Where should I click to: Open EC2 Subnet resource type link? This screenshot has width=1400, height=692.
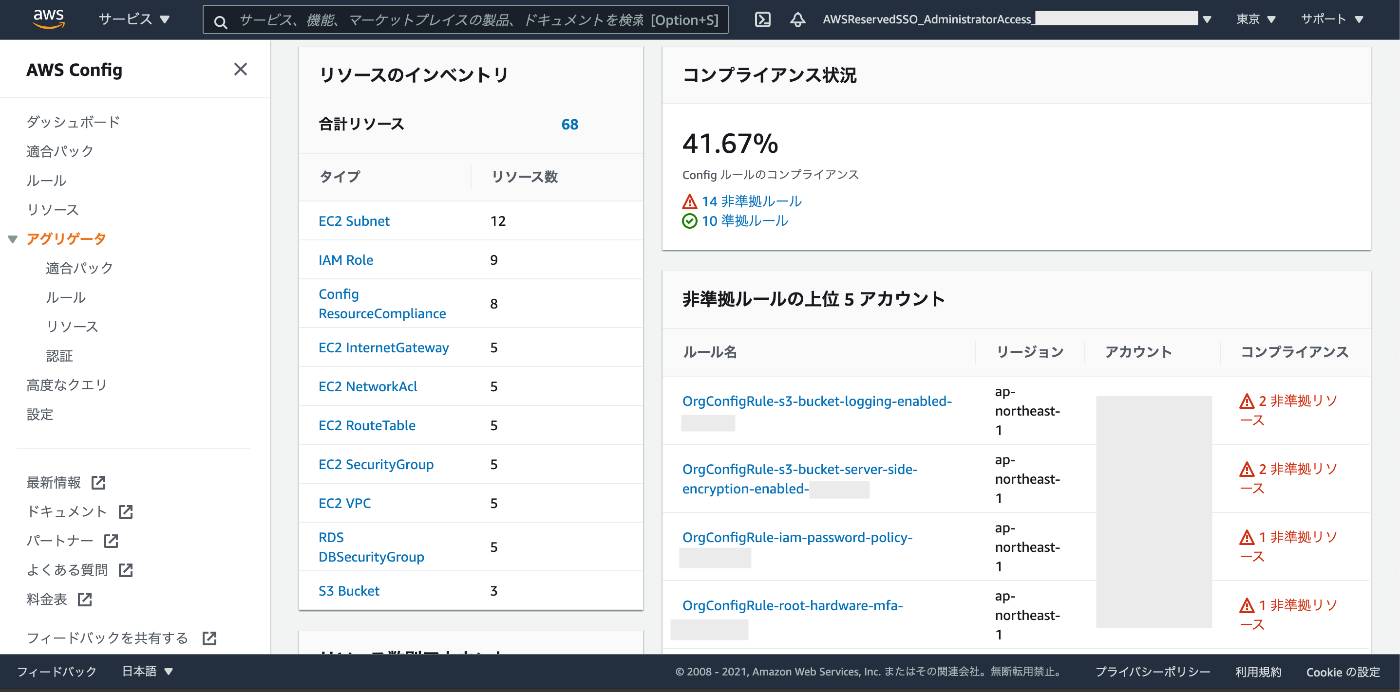click(354, 221)
